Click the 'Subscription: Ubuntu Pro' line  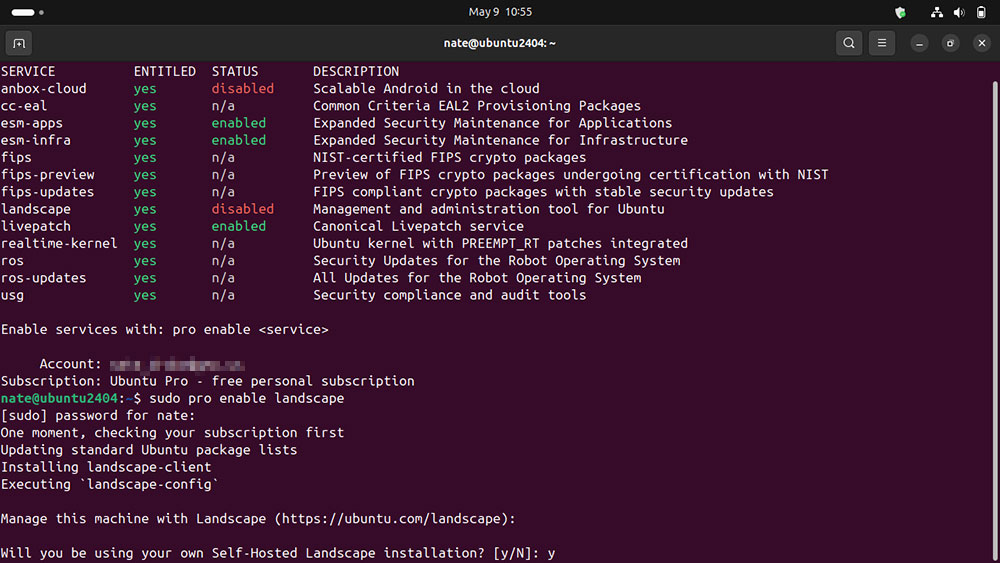tap(207, 381)
